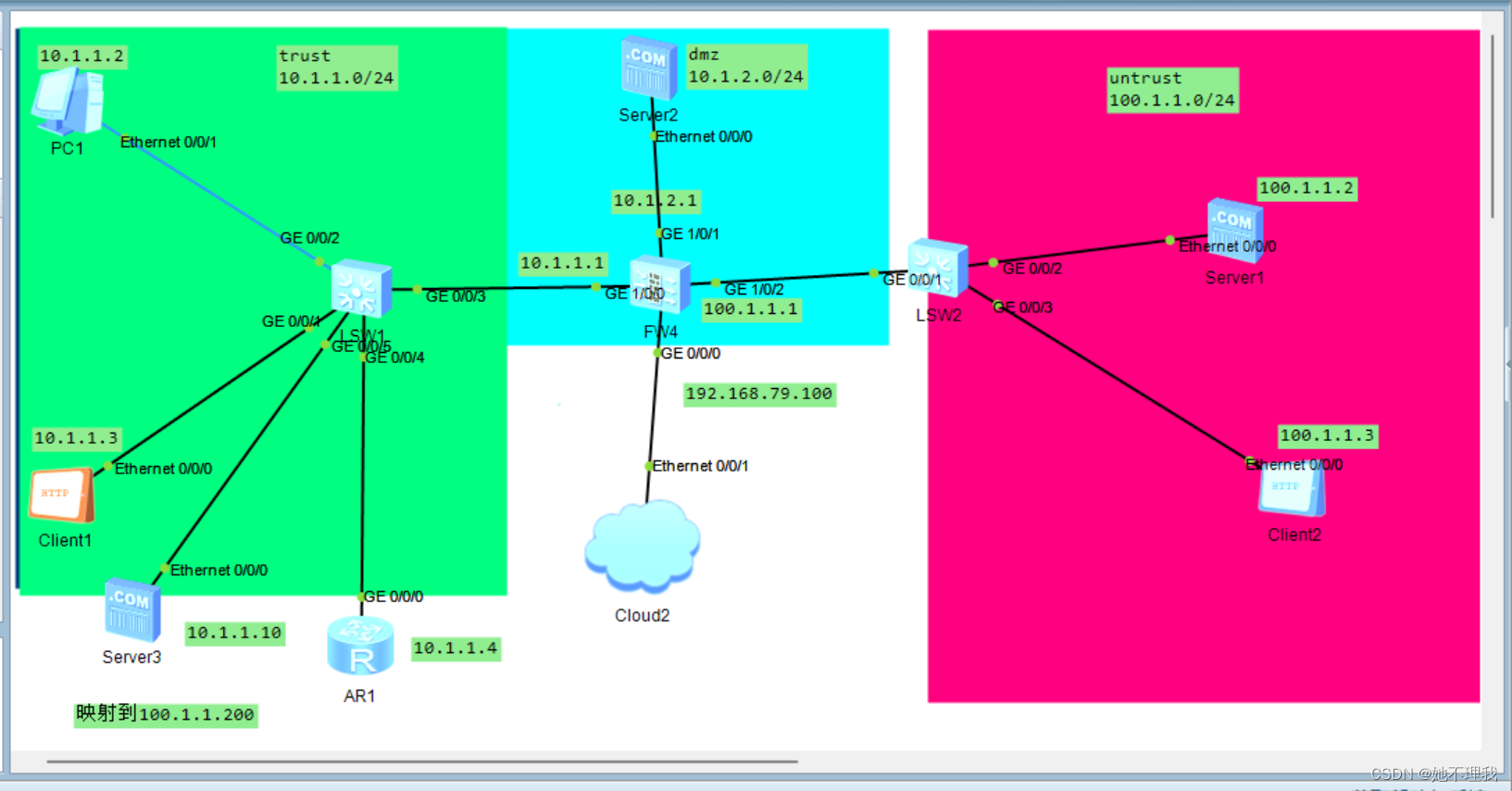Select the Server1 device icon

[x=1235, y=230]
